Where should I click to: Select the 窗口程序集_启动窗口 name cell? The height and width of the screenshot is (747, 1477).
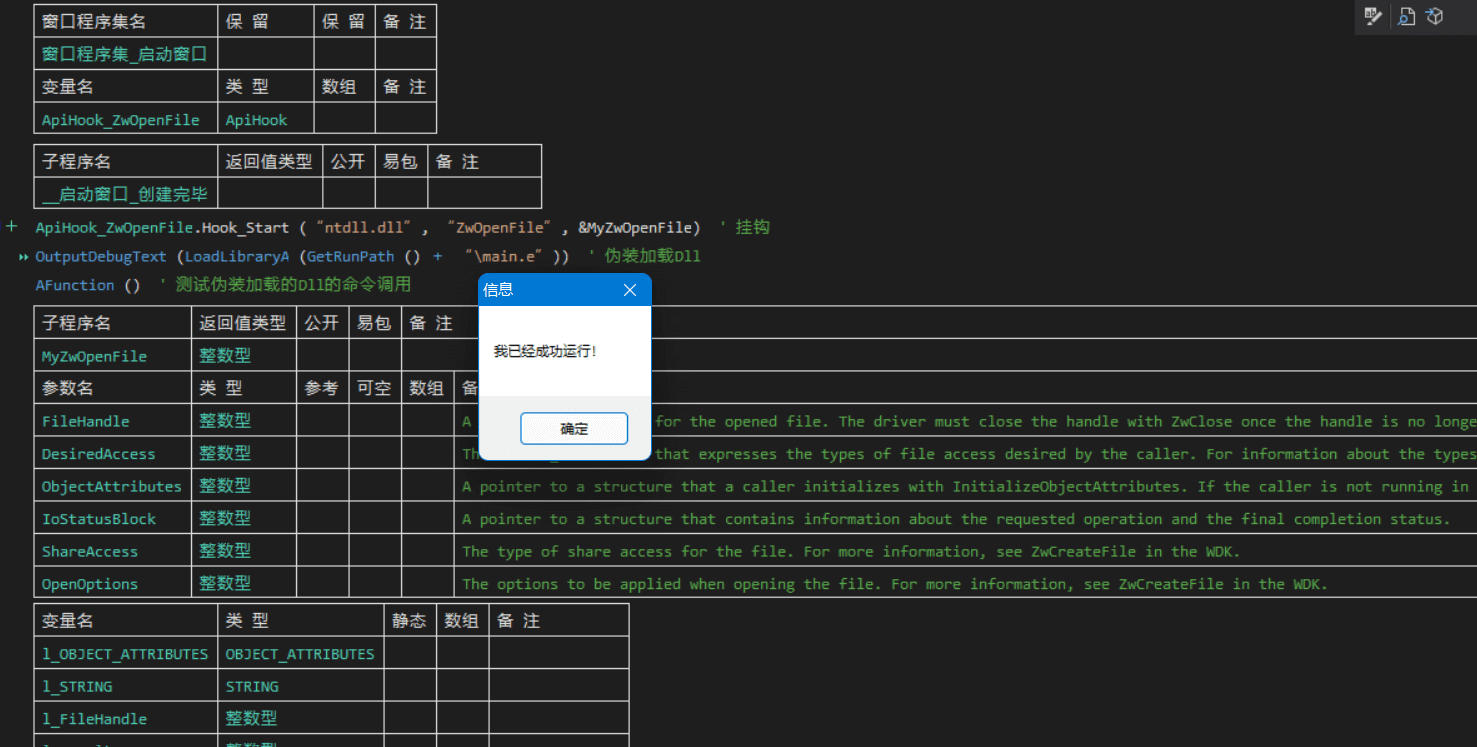125,54
